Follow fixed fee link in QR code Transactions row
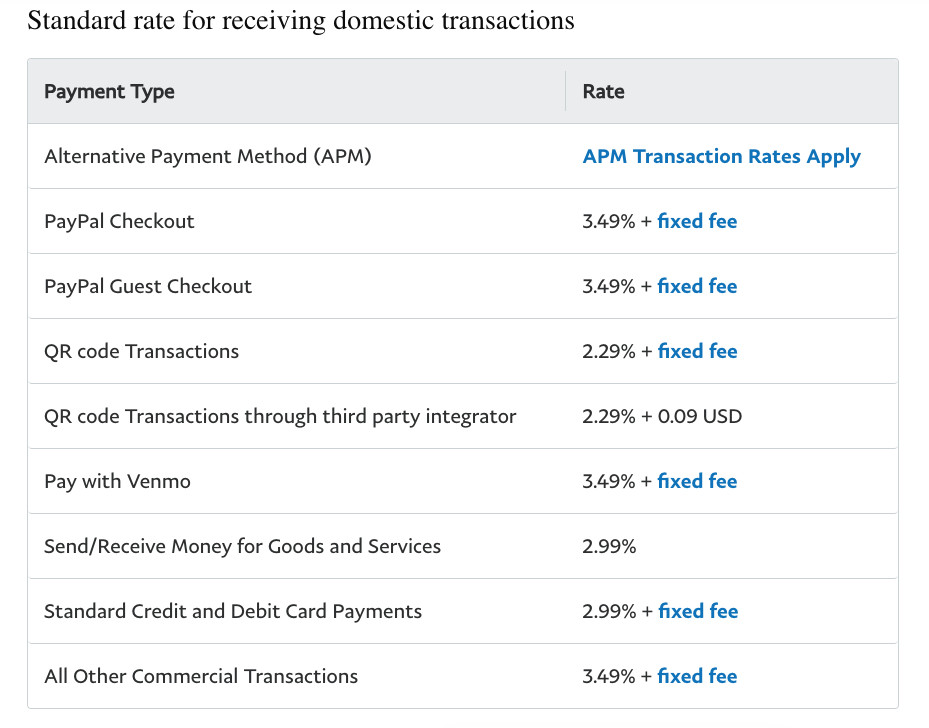Screen dimensions: 929x728 pos(697,351)
